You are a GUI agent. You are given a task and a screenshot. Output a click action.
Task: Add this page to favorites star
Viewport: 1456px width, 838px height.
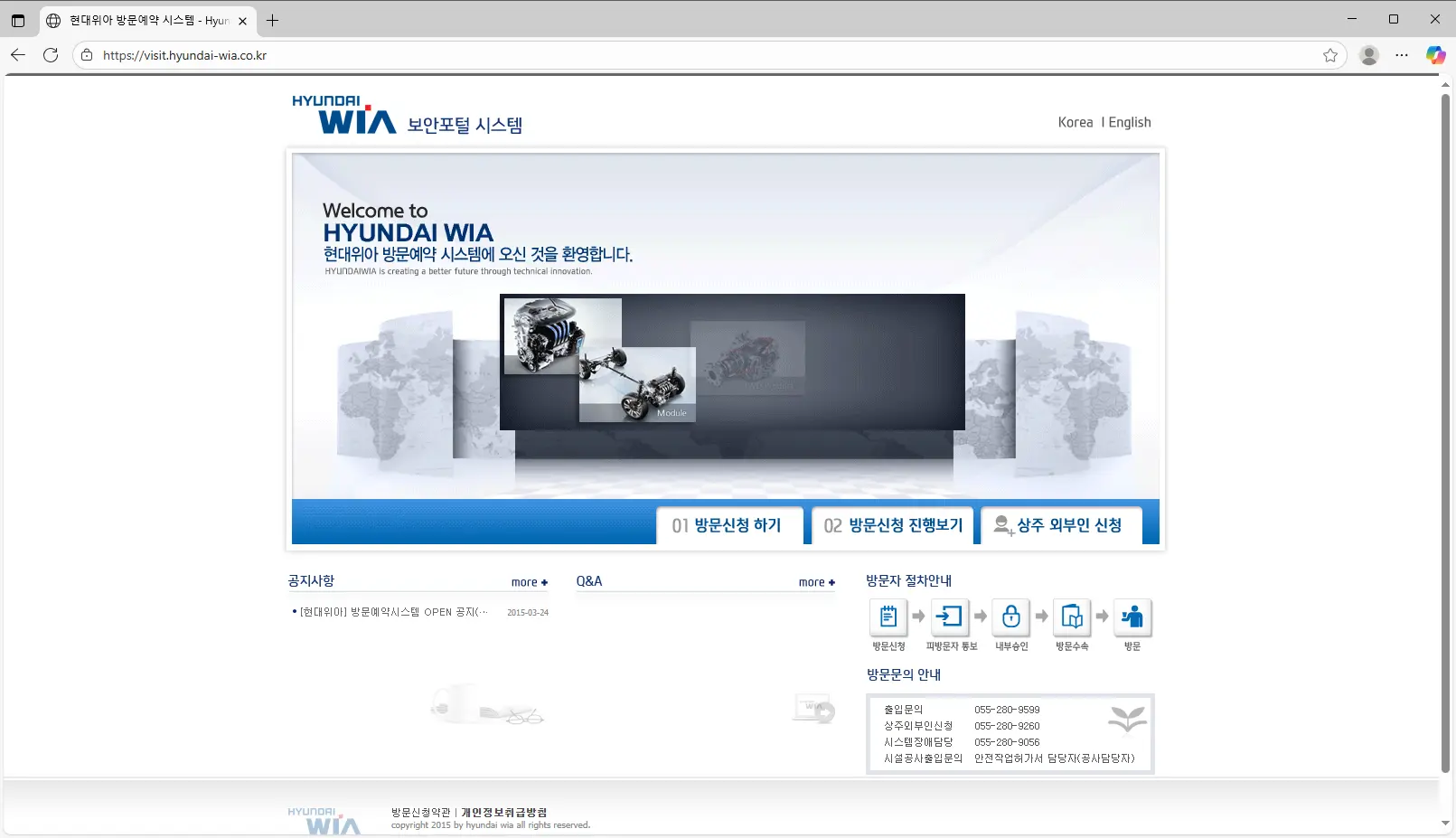[x=1330, y=55]
